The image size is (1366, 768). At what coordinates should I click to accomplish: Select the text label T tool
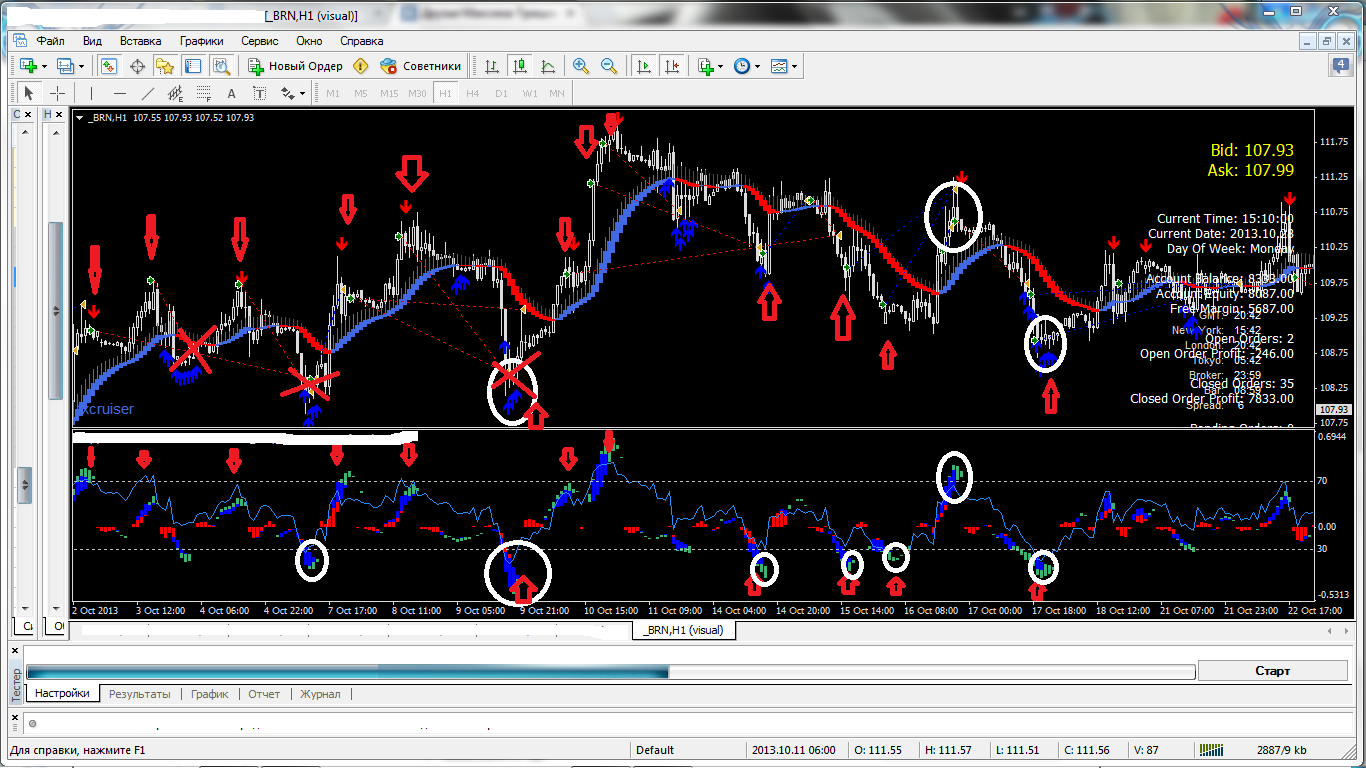260,93
